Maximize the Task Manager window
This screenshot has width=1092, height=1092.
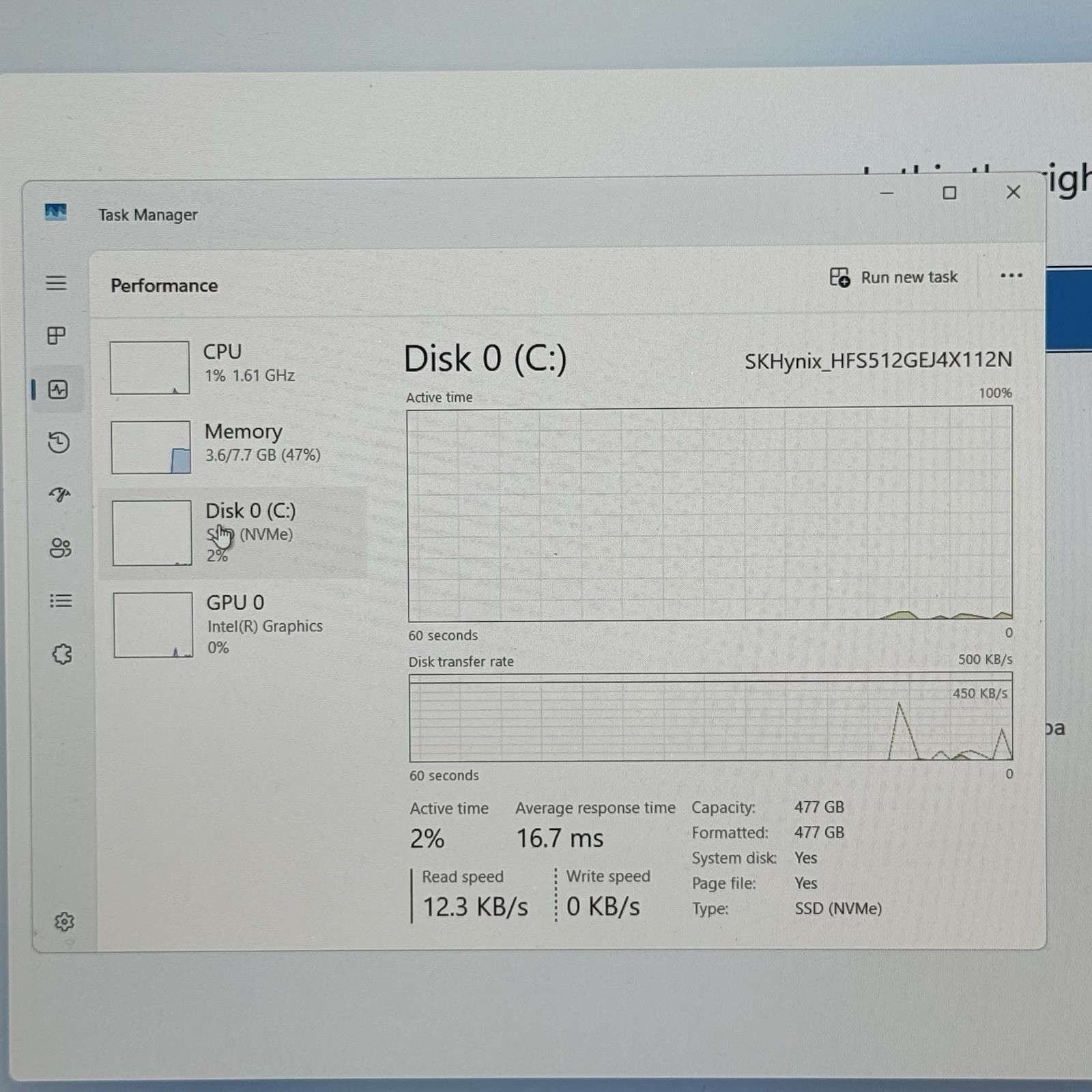[949, 193]
